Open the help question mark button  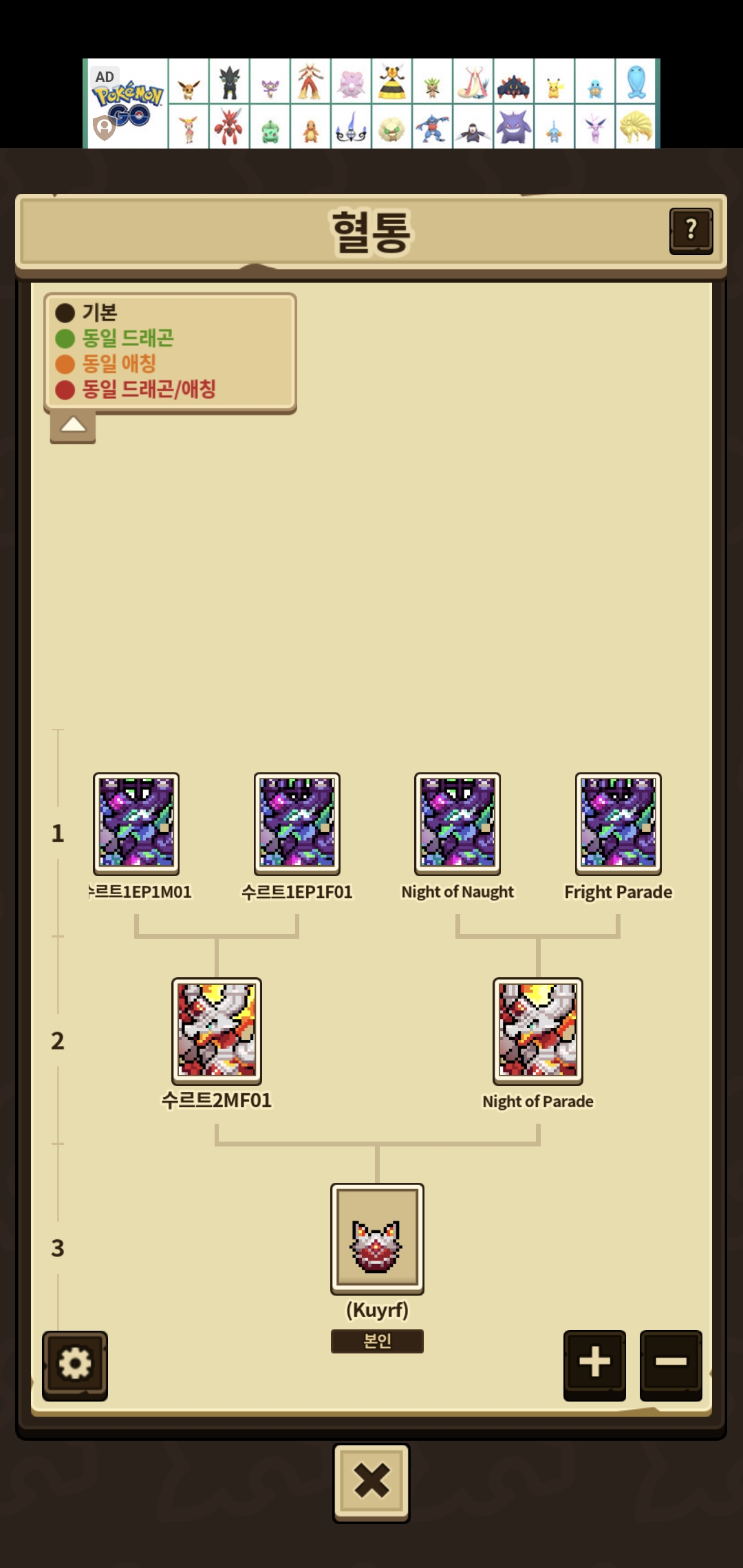[x=691, y=231]
